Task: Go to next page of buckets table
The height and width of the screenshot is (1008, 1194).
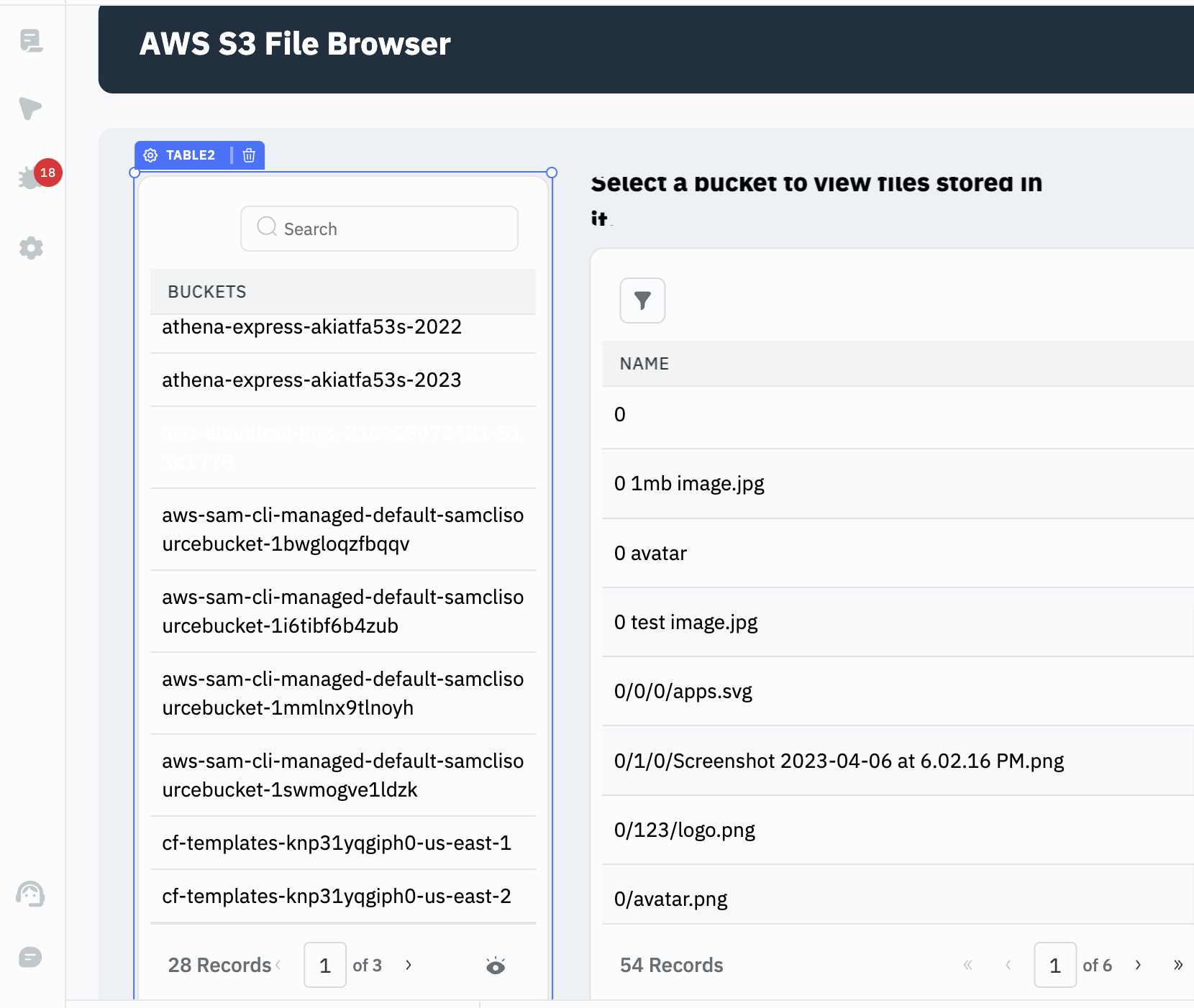Action: point(409,965)
